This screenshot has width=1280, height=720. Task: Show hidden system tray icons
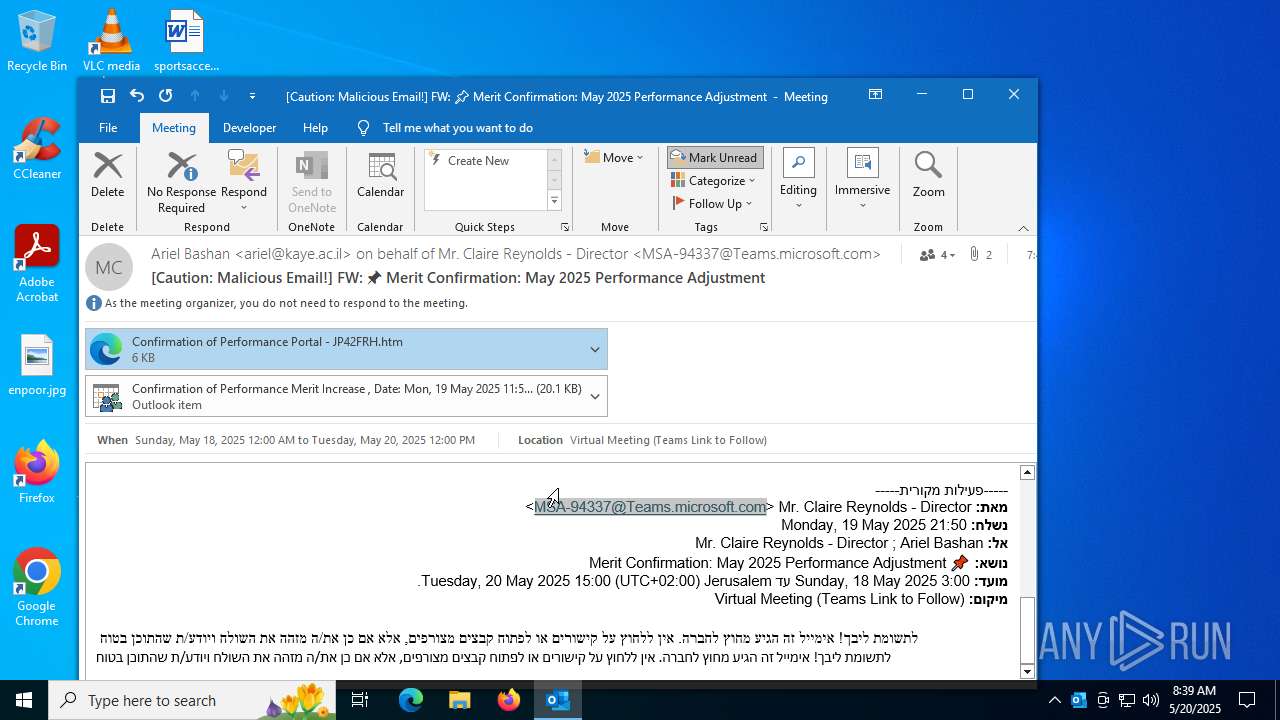click(1054, 700)
